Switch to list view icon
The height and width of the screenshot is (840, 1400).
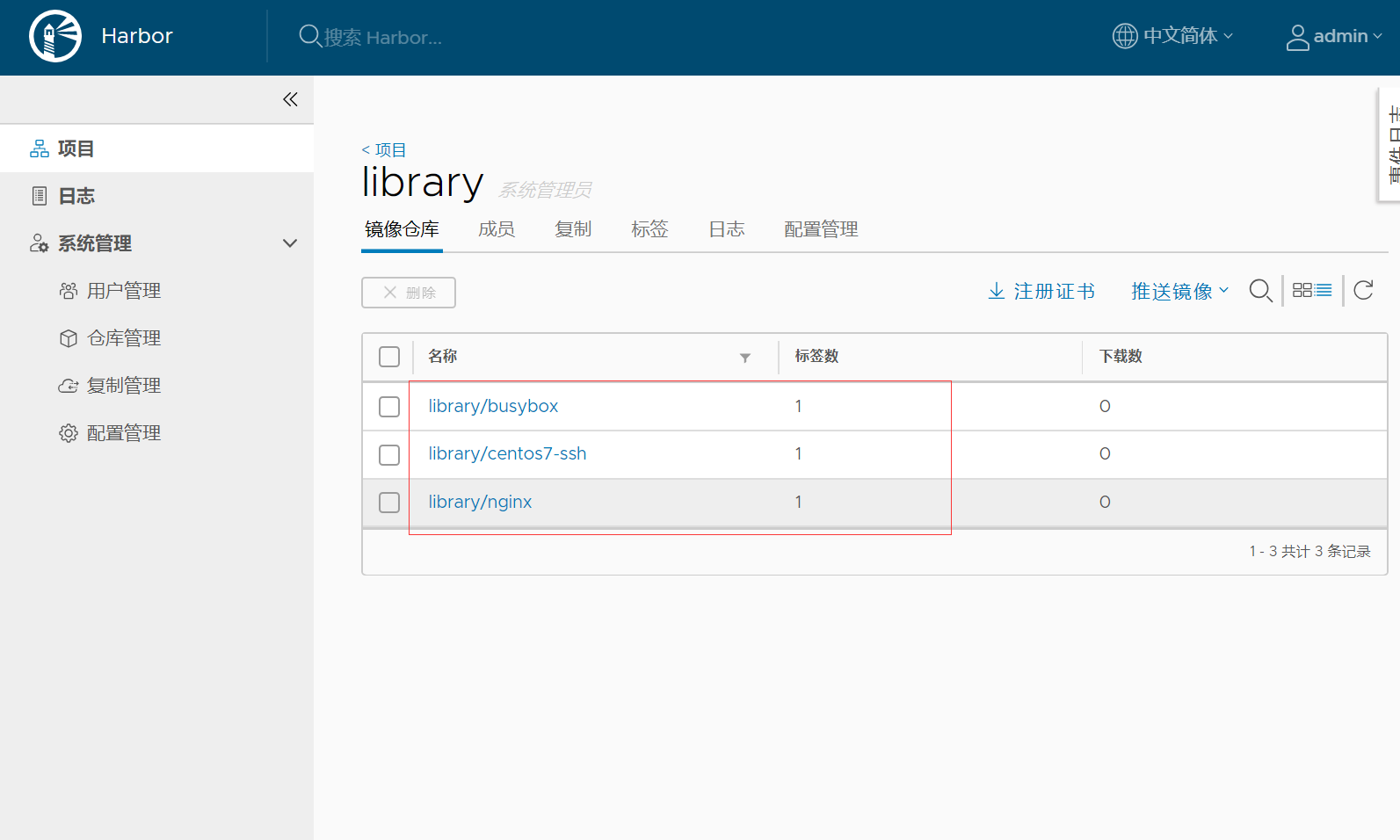(x=1324, y=290)
